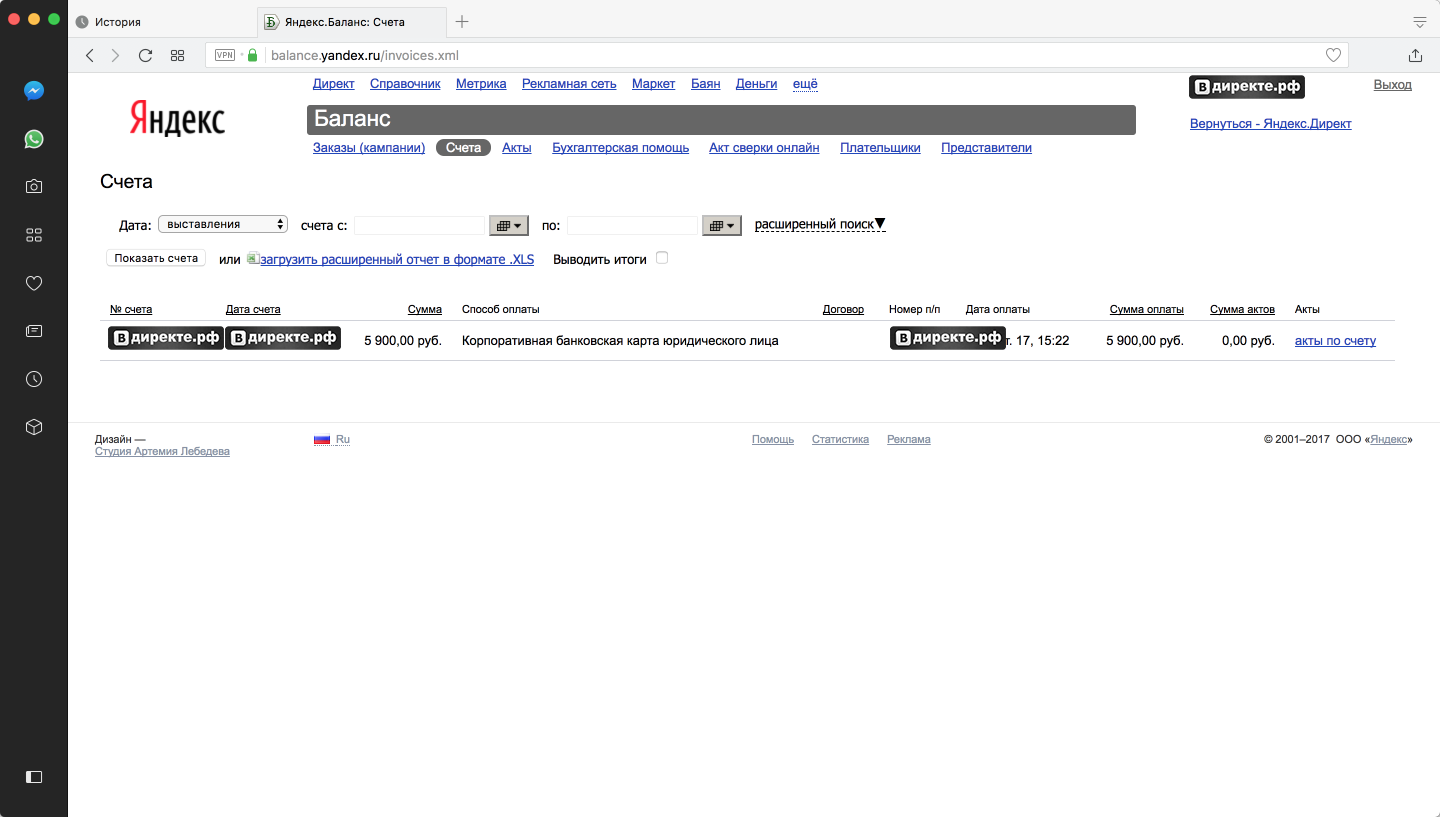Open history clock icon in sidebar
Screen dimensions: 1440x817
coord(34,379)
